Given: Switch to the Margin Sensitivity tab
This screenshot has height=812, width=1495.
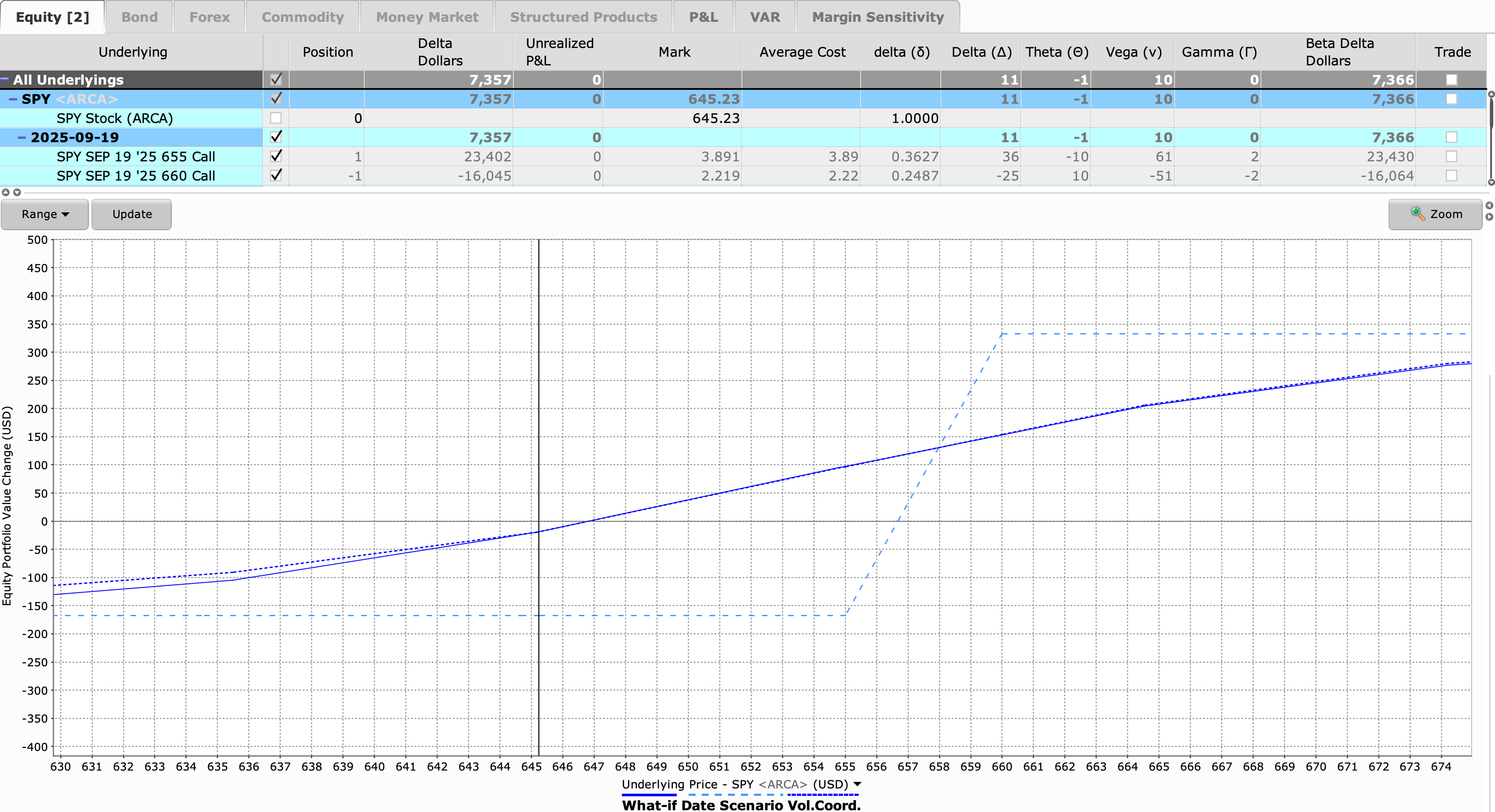Looking at the screenshot, I should click(x=877, y=17).
